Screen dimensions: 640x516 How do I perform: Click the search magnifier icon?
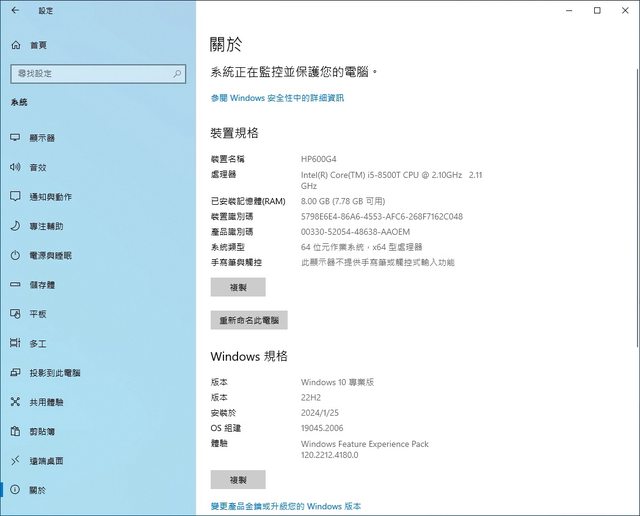coord(177,74)
